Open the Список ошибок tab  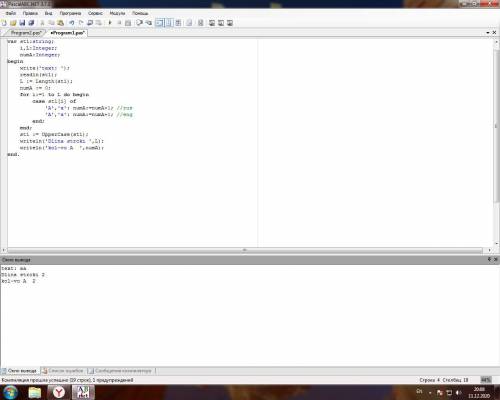tap(63, 371)
